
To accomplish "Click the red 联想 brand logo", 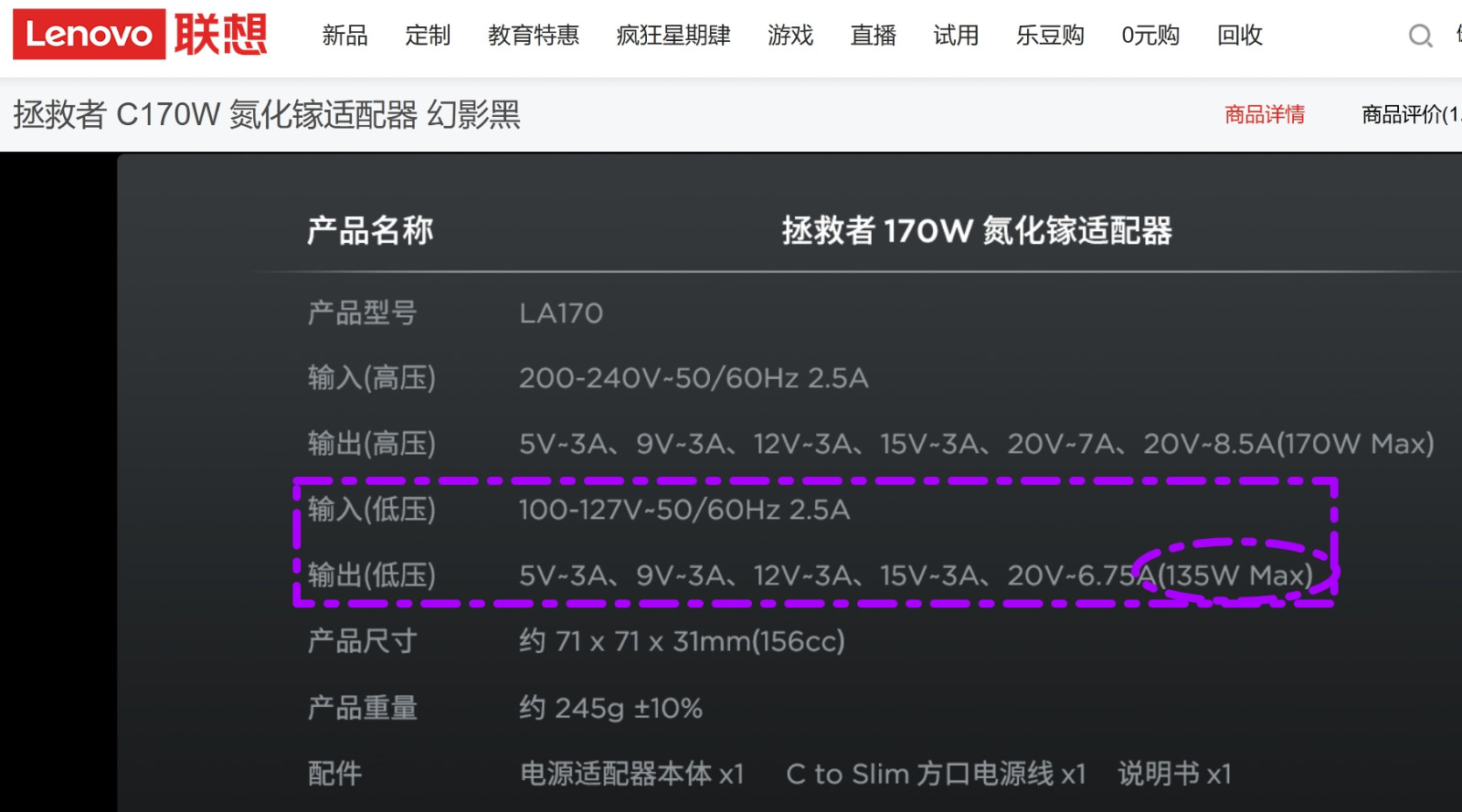I will click(x=220, y=35).
